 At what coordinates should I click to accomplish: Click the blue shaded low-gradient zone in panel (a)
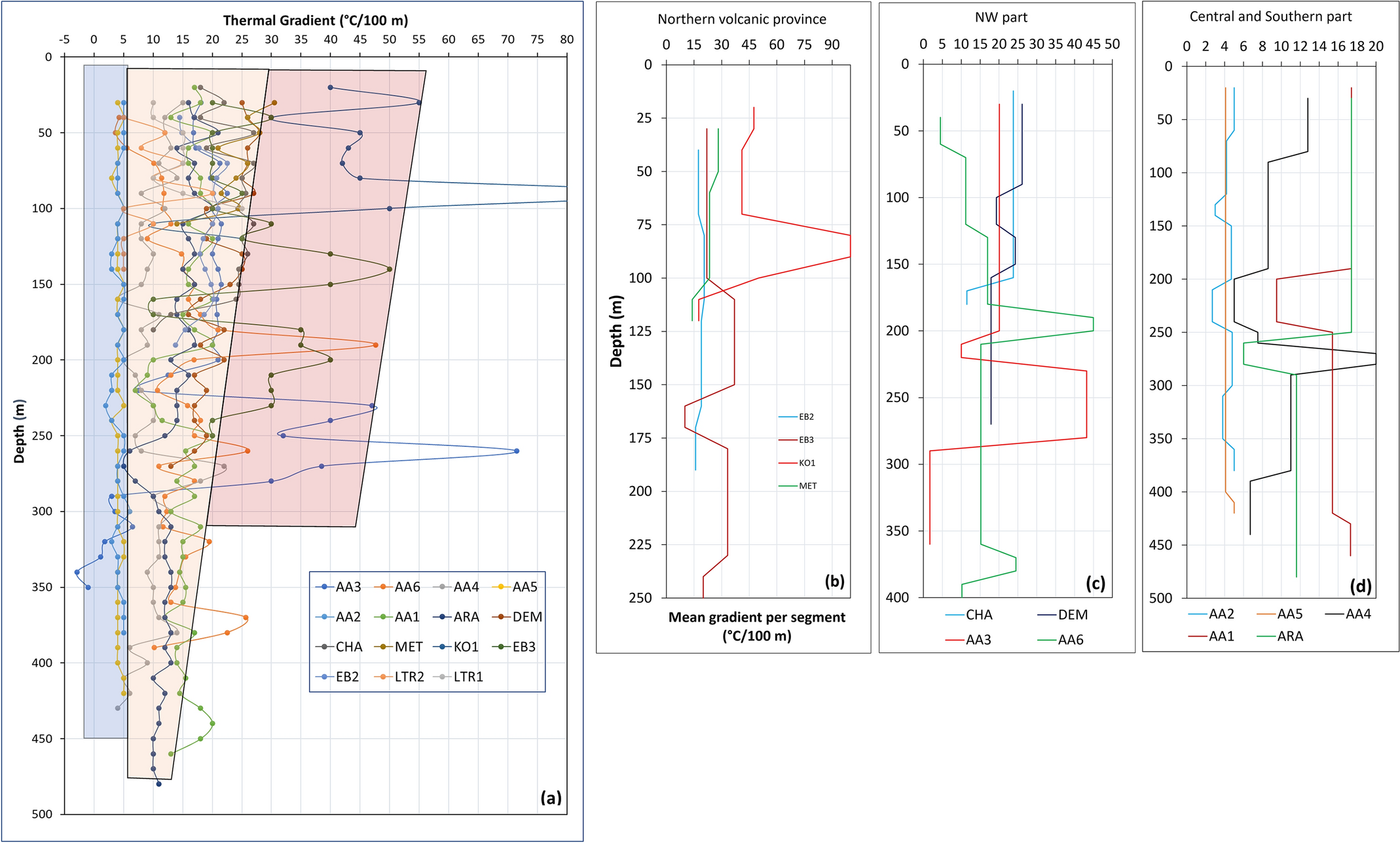click(105, 401)
